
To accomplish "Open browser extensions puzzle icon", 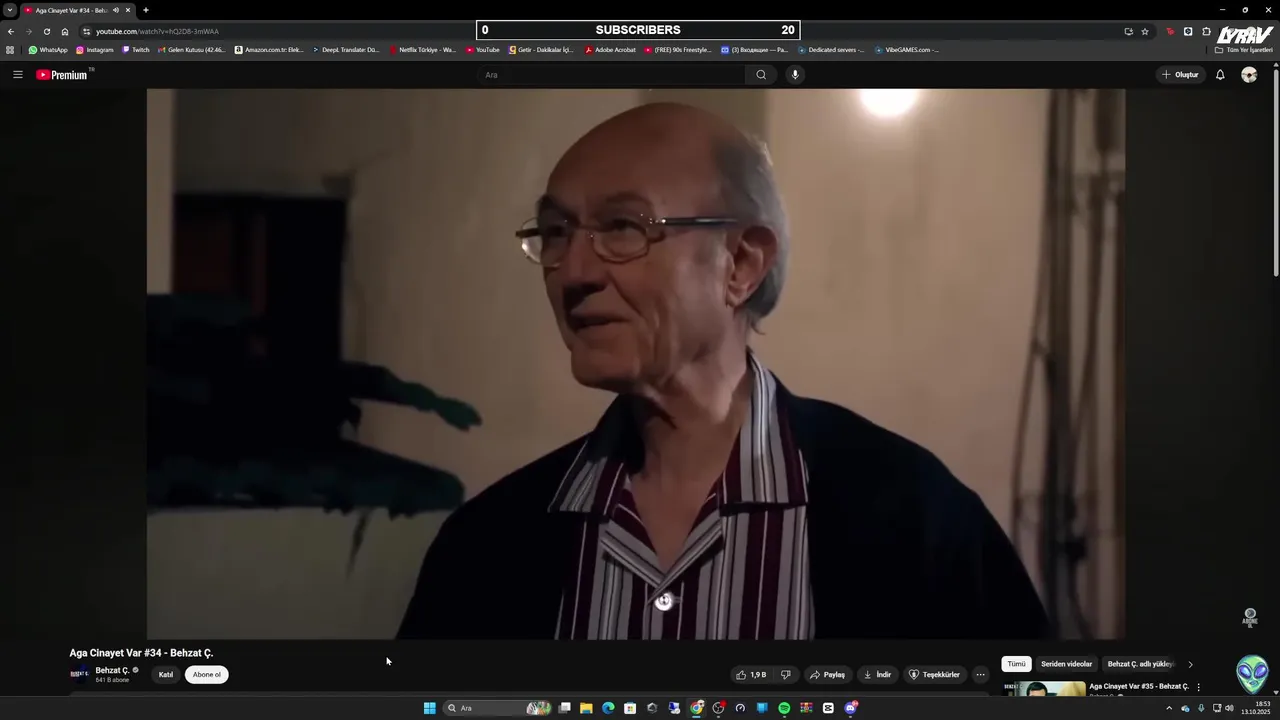I will coord(1206,31).
